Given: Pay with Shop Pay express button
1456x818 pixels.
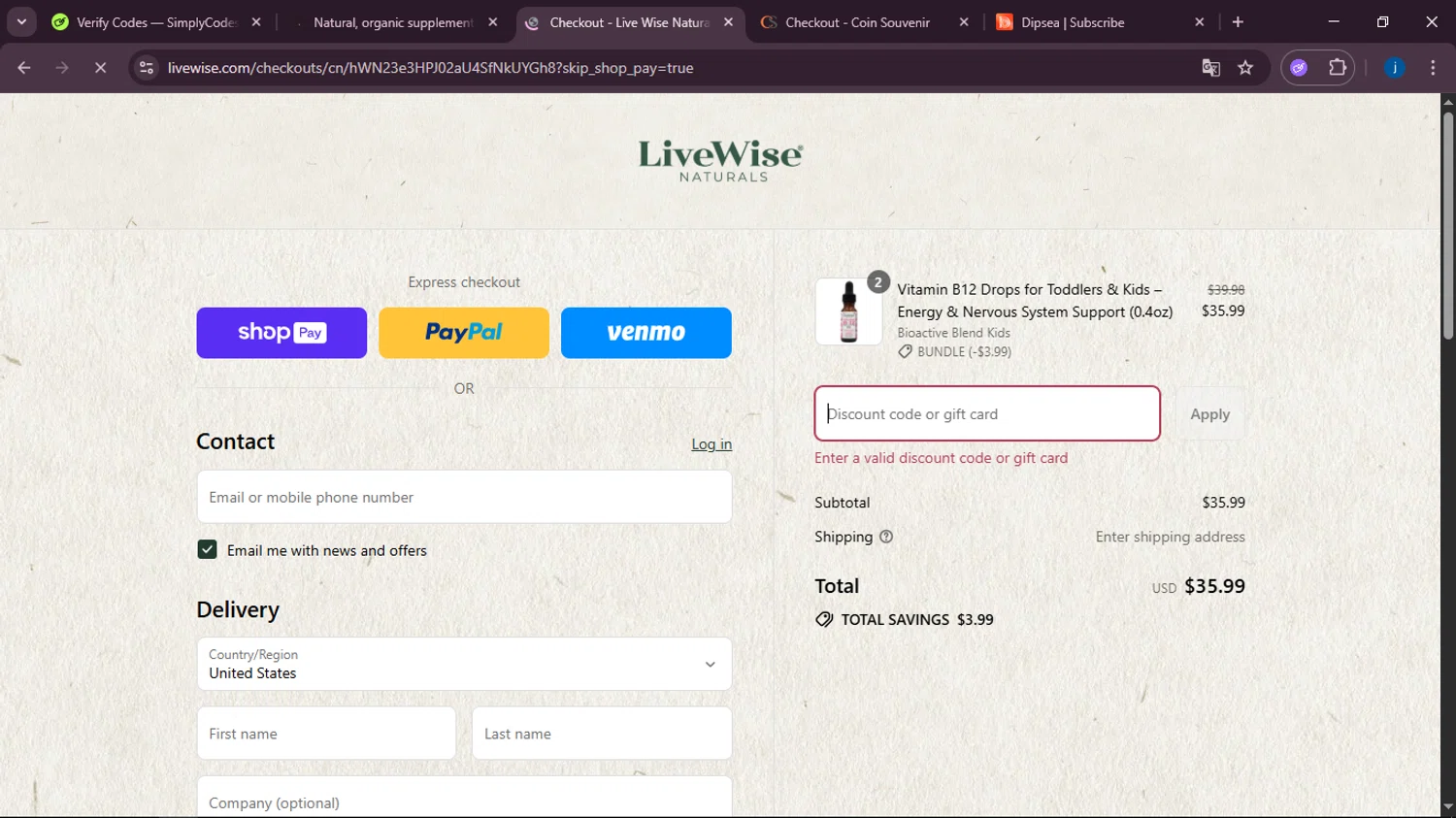Looking at the screenshot, I should click(x=281, y=333).
